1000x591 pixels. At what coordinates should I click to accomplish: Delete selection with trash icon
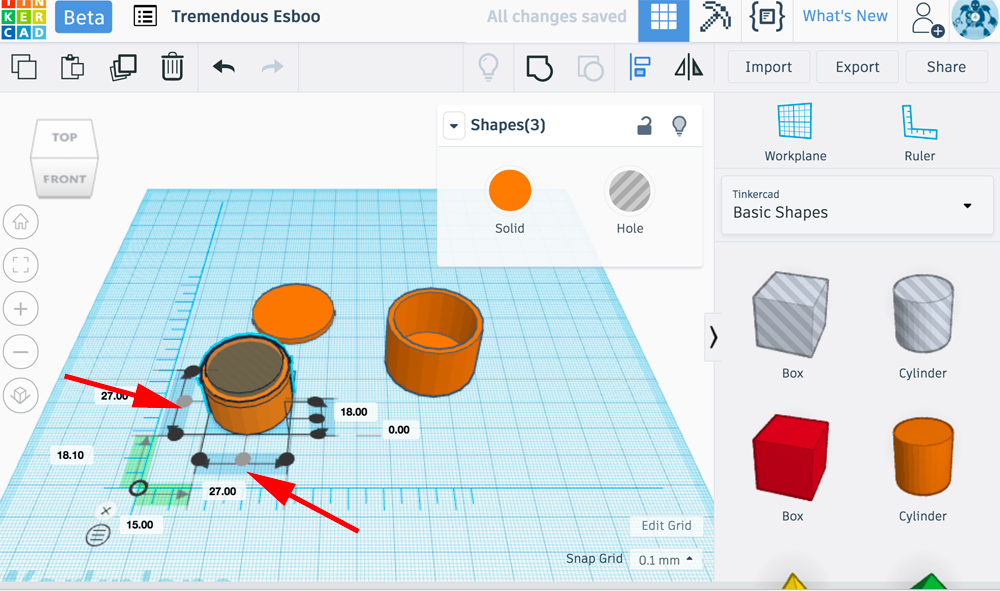172,67
